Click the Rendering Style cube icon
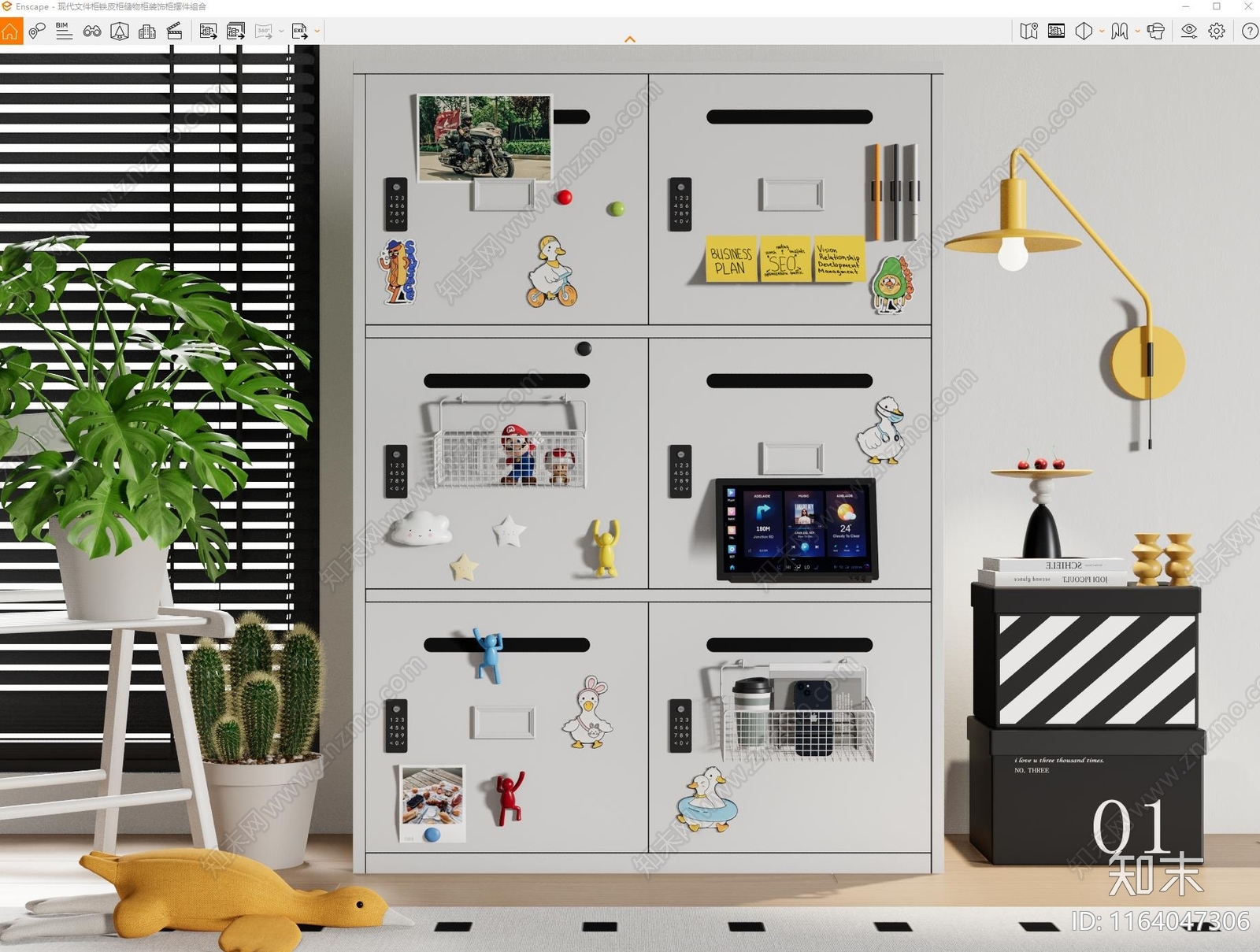 point(1084,31)
